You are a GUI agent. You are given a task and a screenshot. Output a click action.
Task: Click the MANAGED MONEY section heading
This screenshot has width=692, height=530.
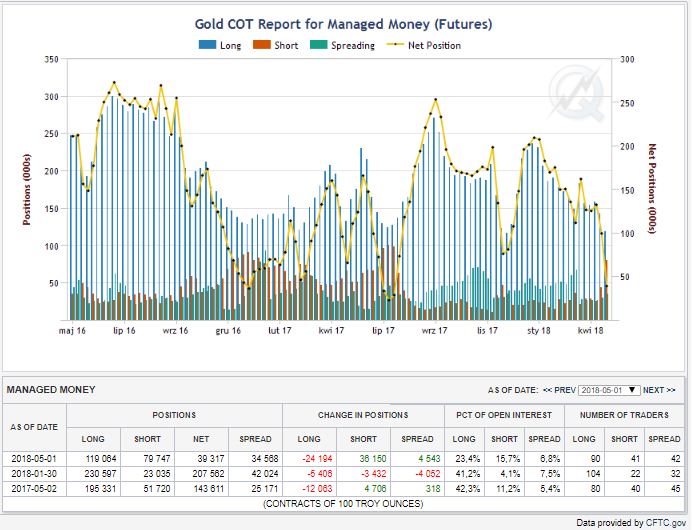51,390
